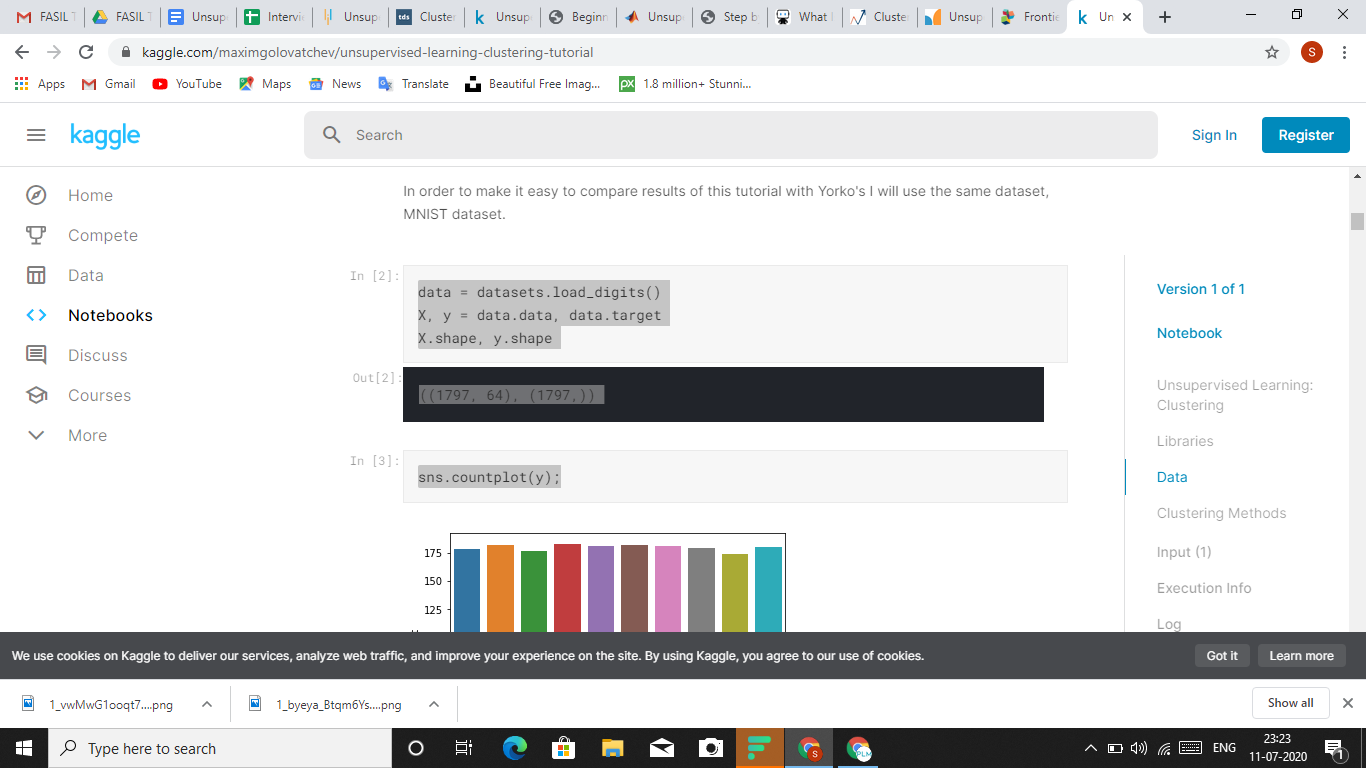Click the Register button
The width and height of the screenshot is (1366, 768).
point(1305,134)
